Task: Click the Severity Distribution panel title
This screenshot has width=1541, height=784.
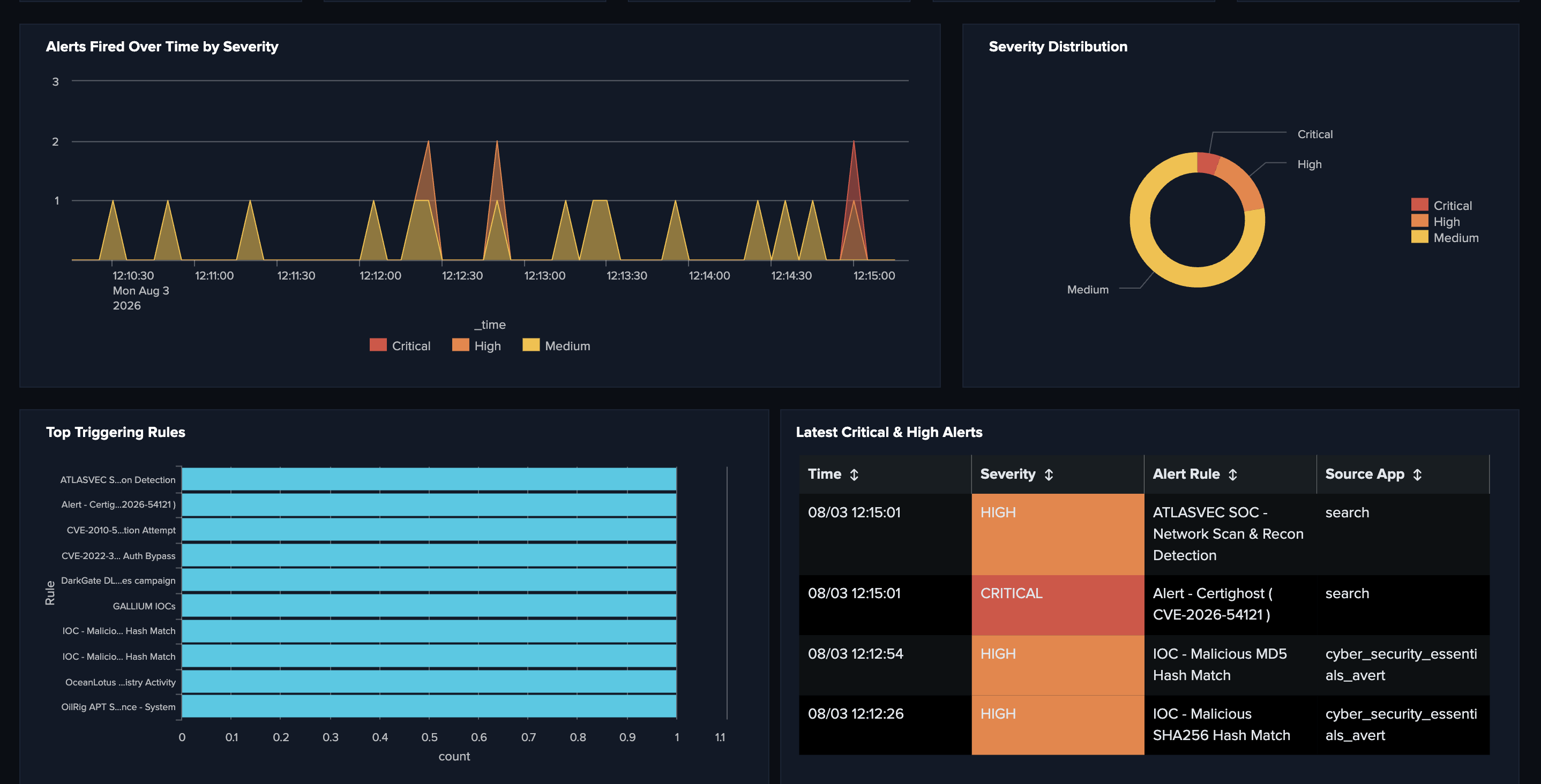Action: point(1058,47)
